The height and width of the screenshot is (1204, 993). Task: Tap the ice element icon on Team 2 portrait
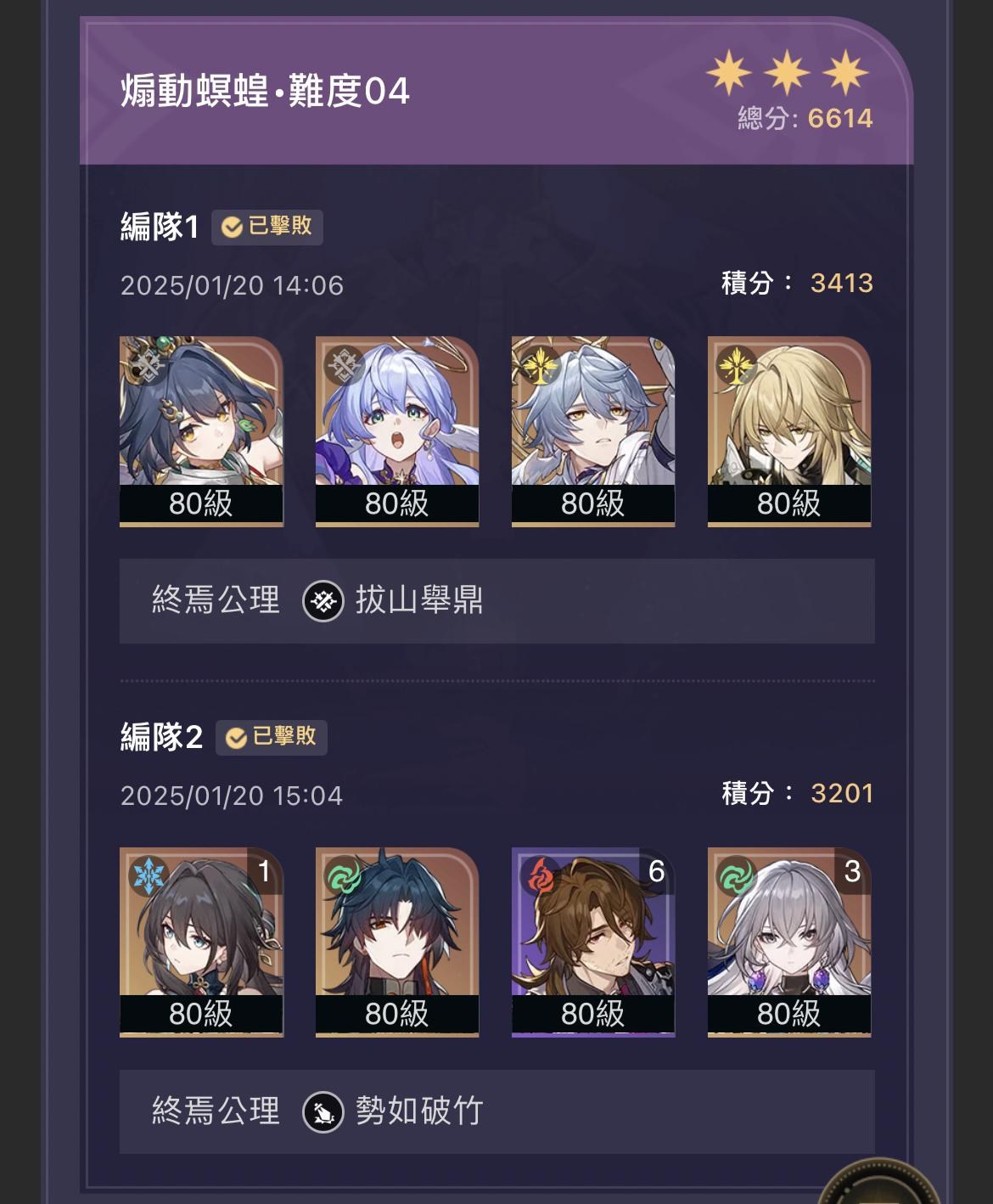150,875
